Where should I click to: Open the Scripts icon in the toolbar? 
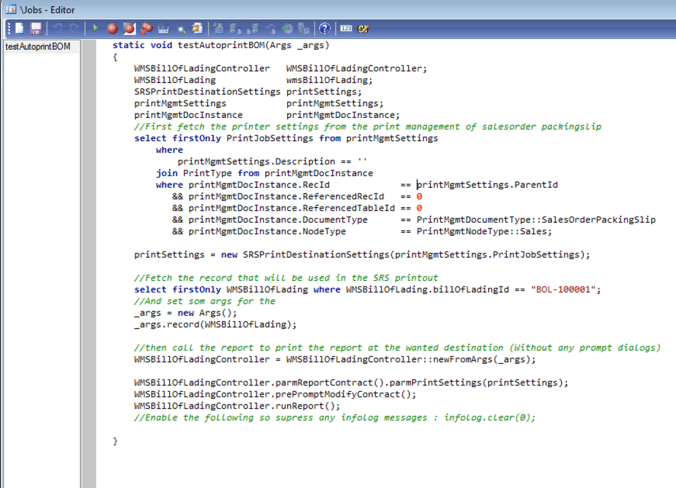(x=198, y=29)
